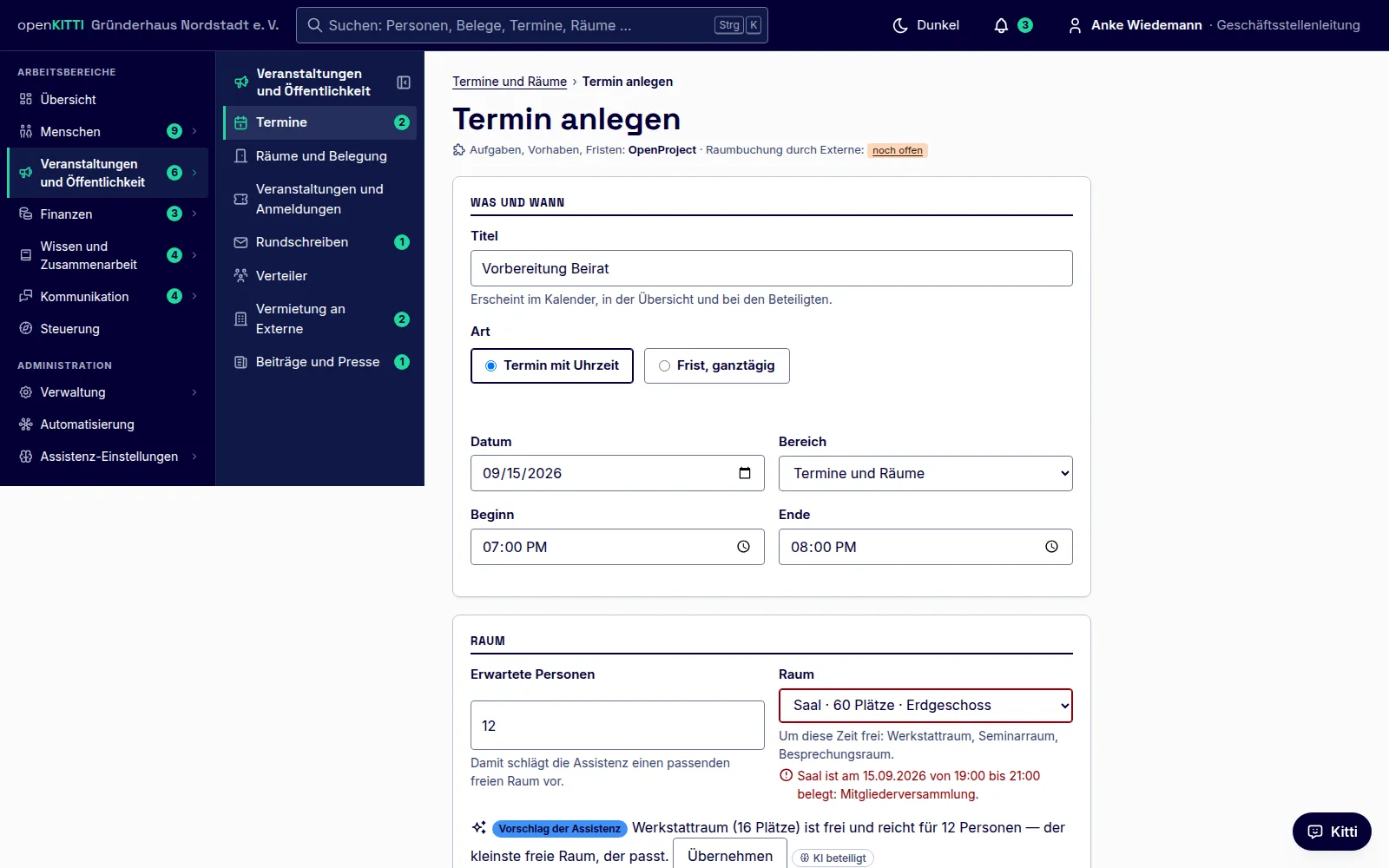
Task: Click the KI beteiligt badge
Action: [833, 858]
